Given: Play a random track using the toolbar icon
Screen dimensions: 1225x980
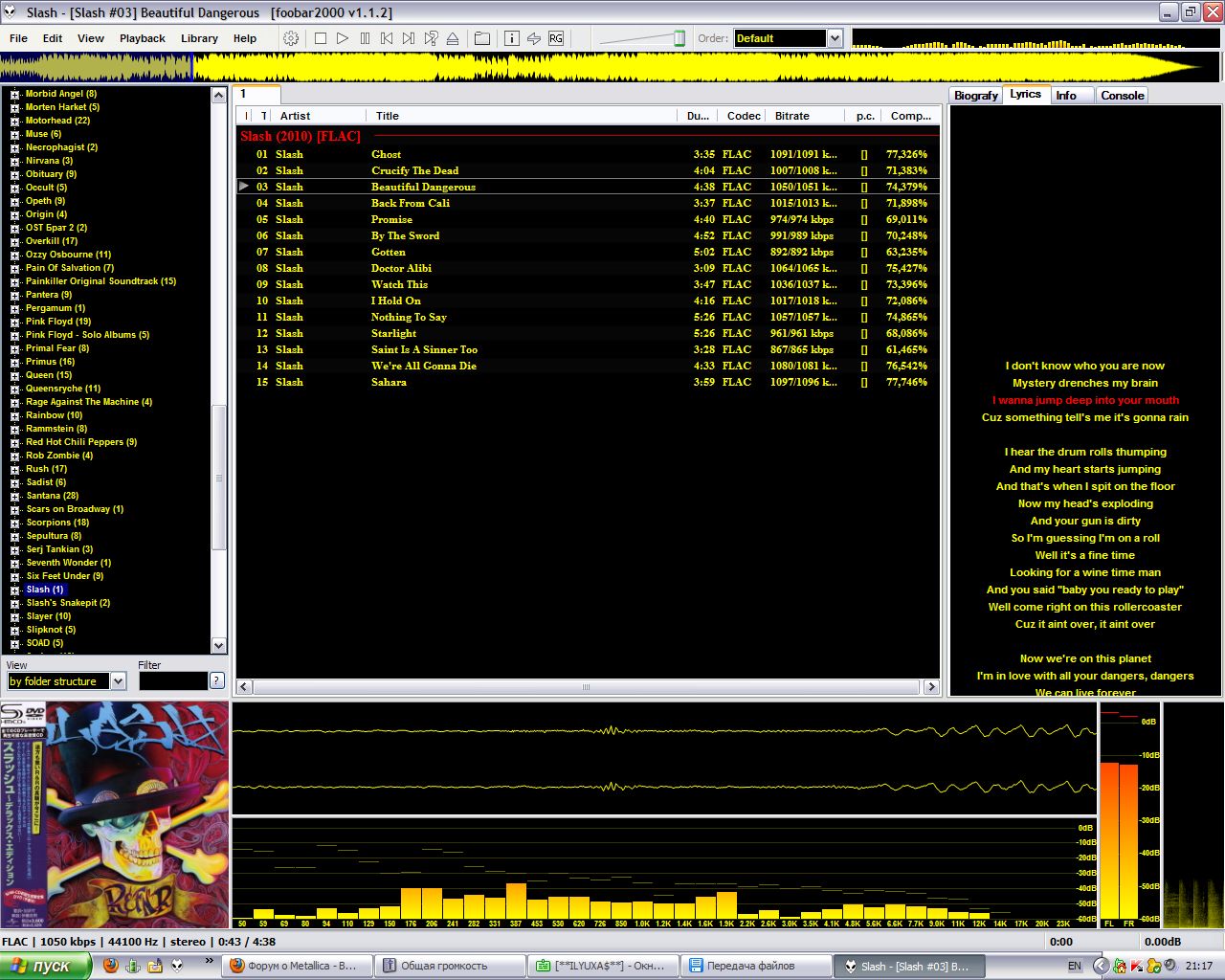Looking at the screenshot, I should point(431,38).
